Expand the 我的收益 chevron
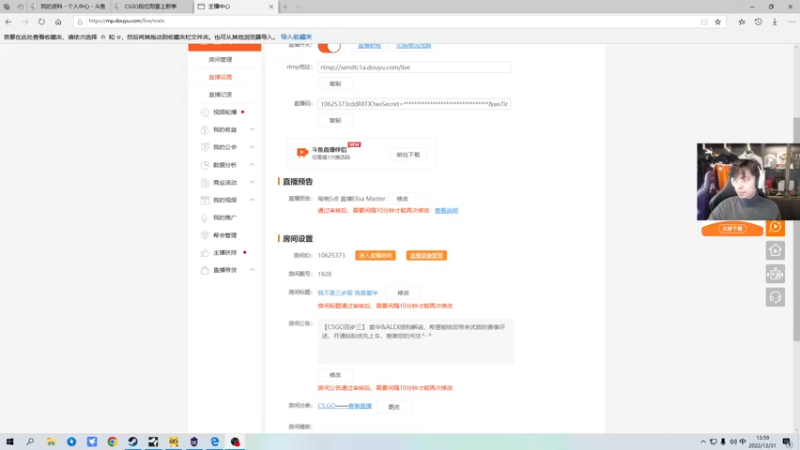The height and width of the screenshot is (450, 800). [x=252, y=130]
